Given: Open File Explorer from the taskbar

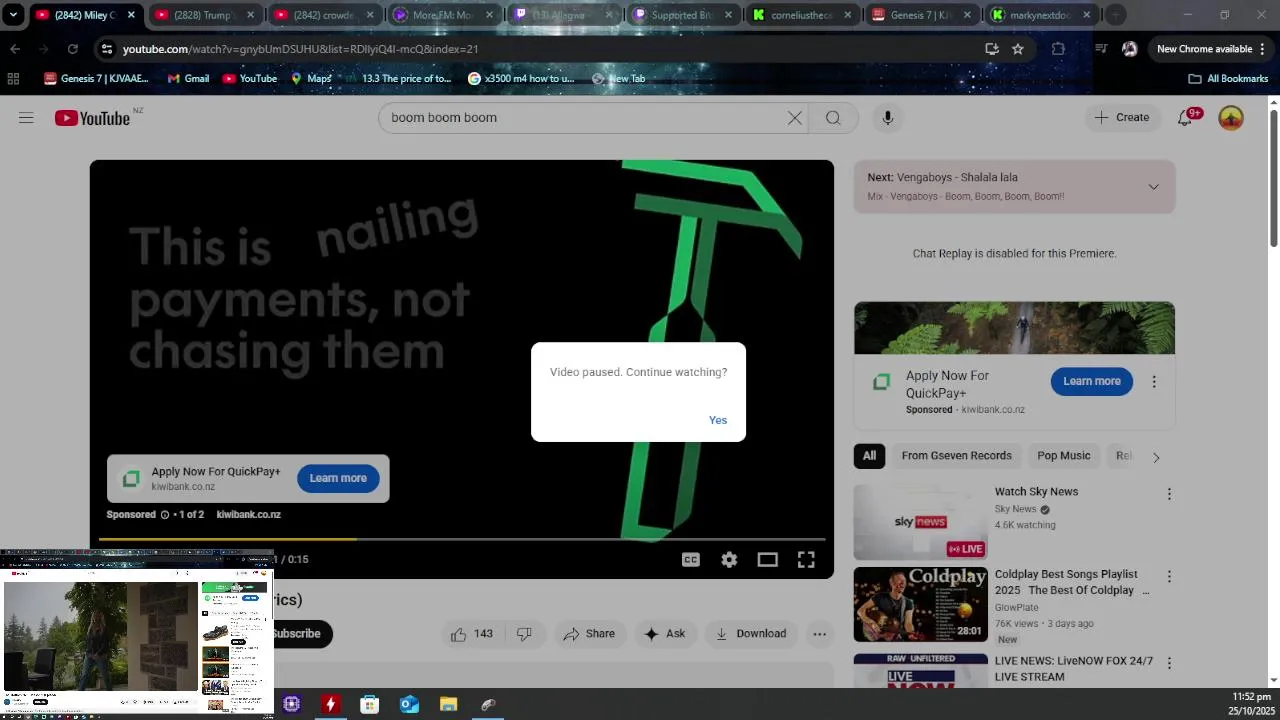Looking at the screenshot, I should tap(448, 705).
